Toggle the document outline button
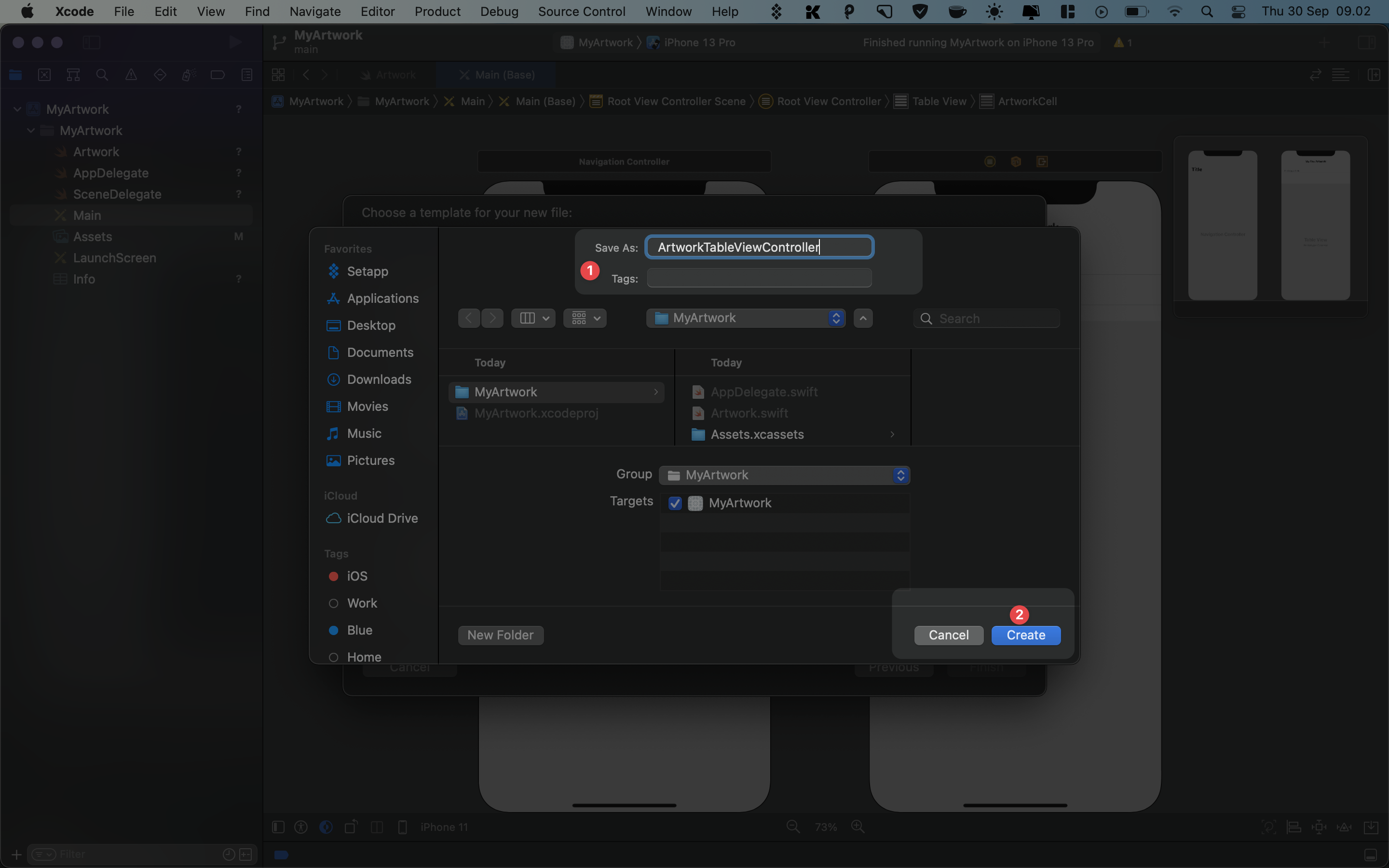1389x868 pixels. (278, 827)
